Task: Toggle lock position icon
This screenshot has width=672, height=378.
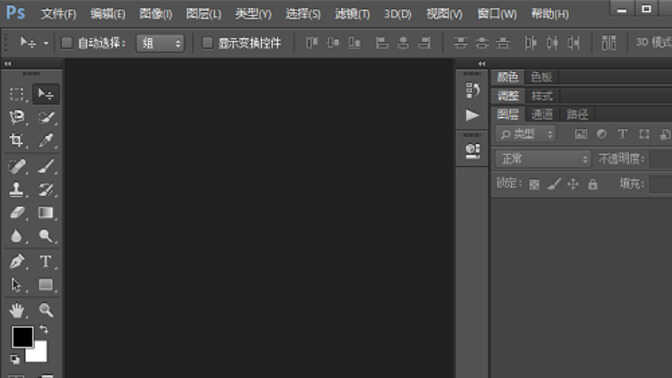Action: 573,185
